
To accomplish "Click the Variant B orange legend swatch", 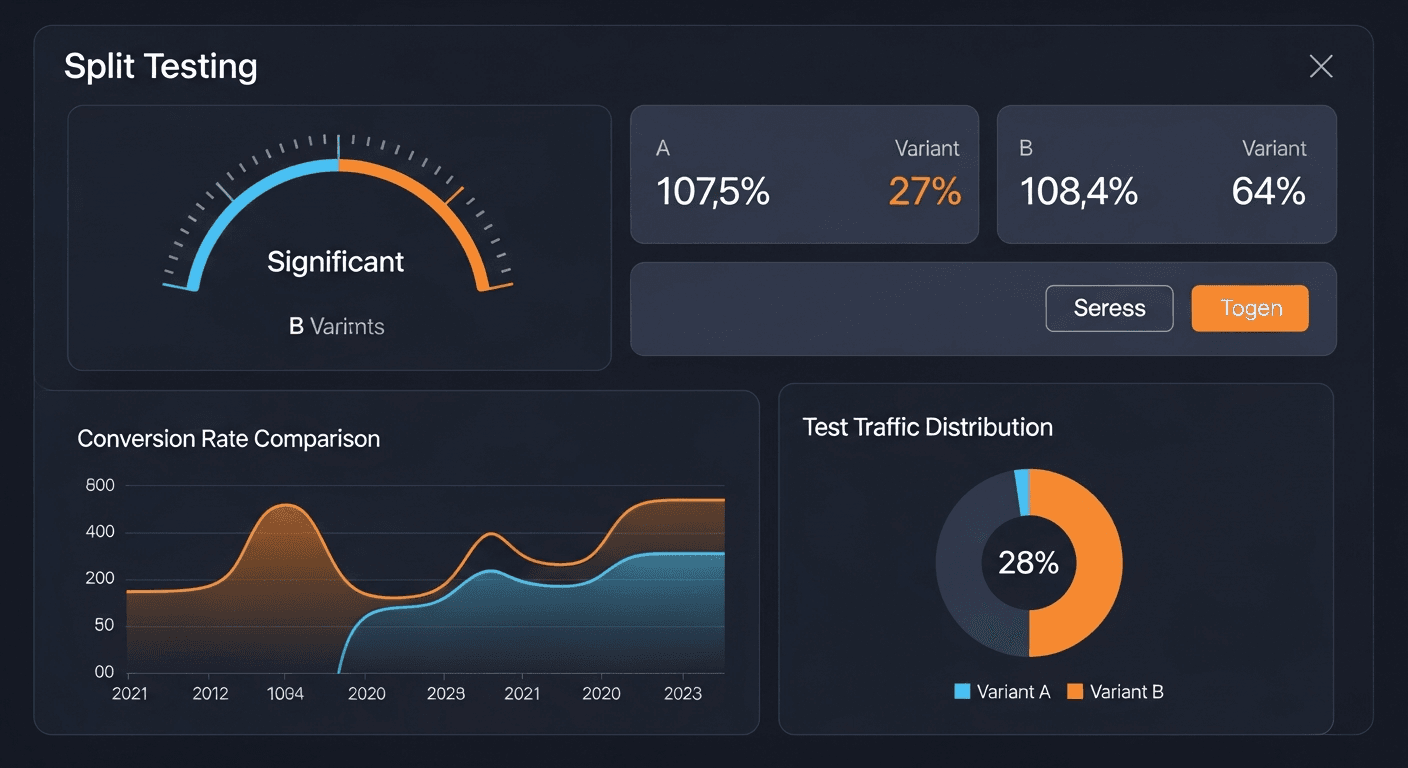I will 1075,691.
